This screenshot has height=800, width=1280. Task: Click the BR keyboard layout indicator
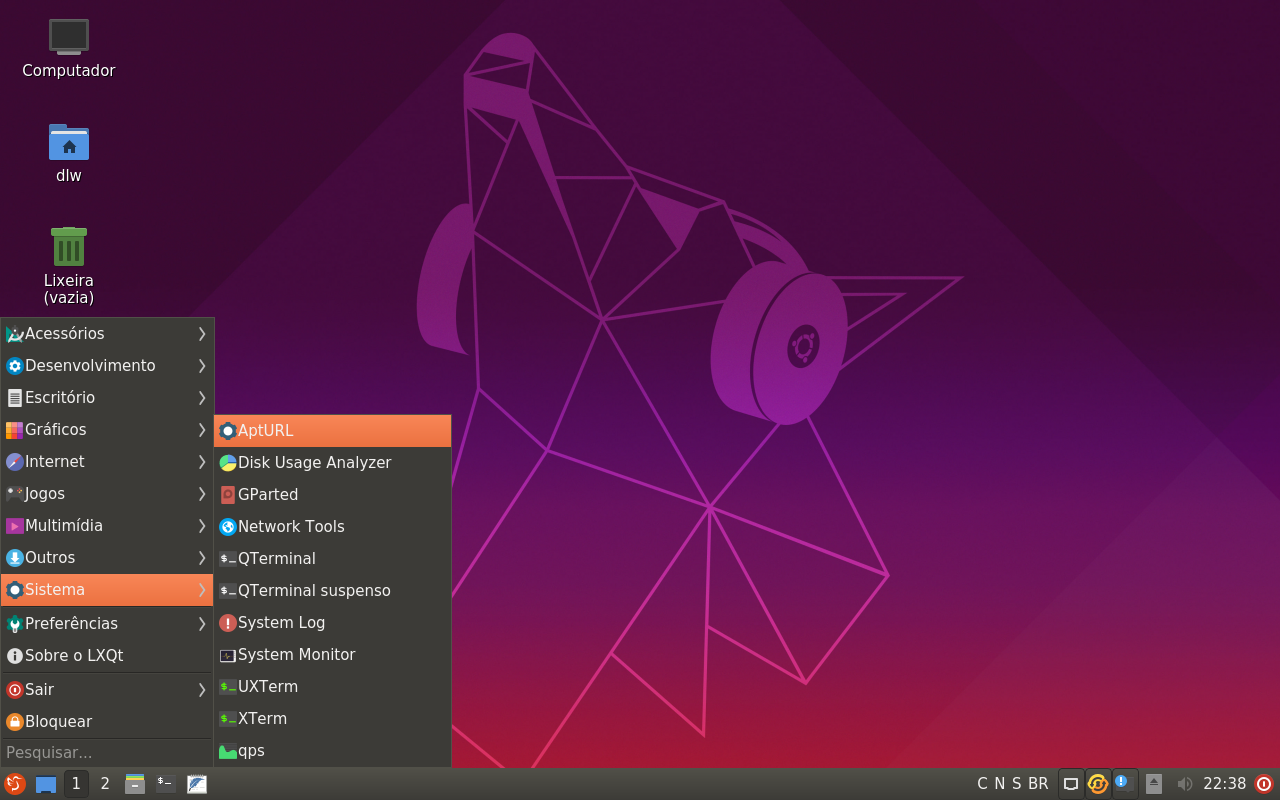pyautogui.click(x=1038, y=784)
